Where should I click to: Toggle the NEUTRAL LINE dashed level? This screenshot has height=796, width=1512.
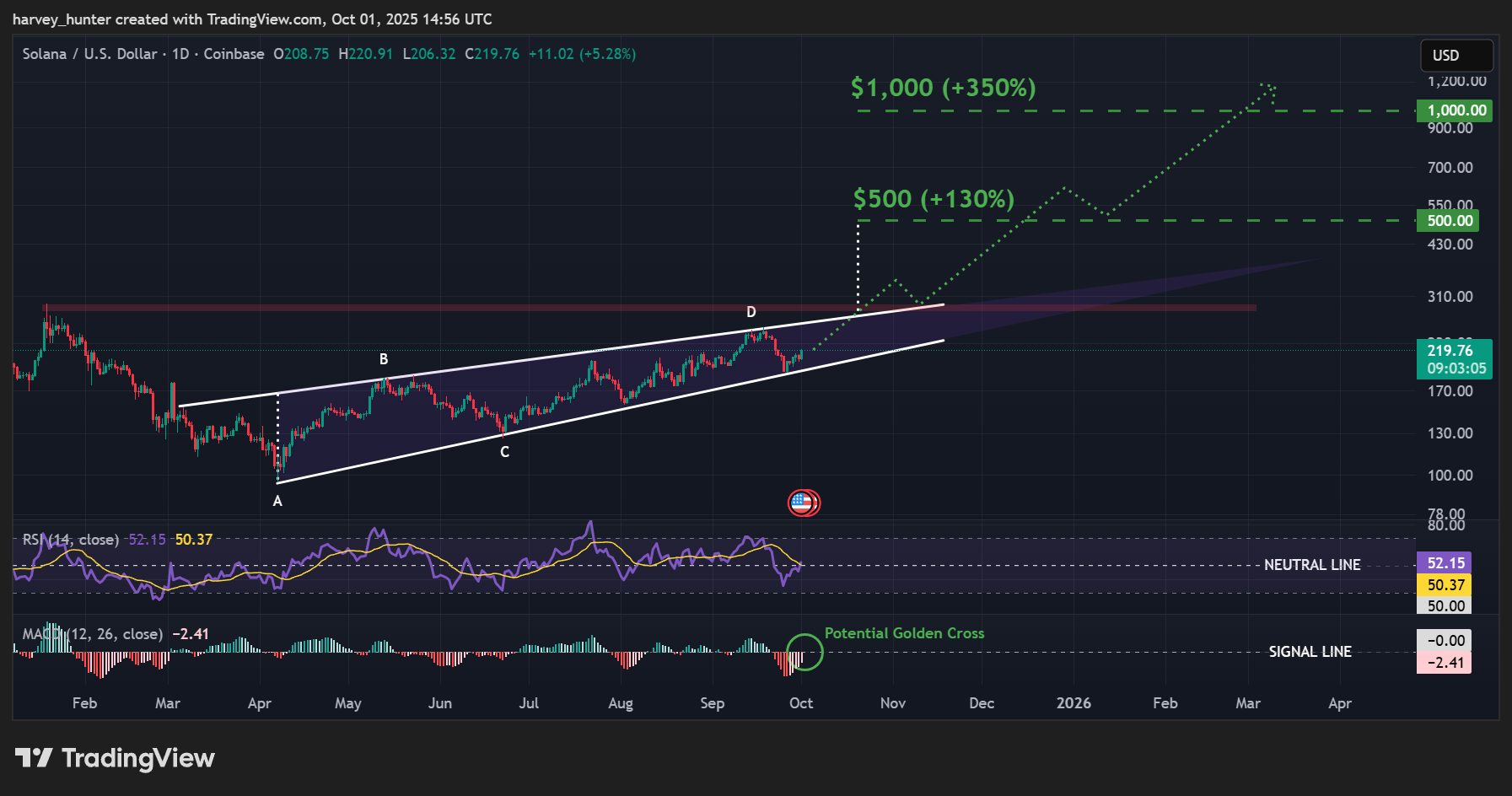(1313, 565)
